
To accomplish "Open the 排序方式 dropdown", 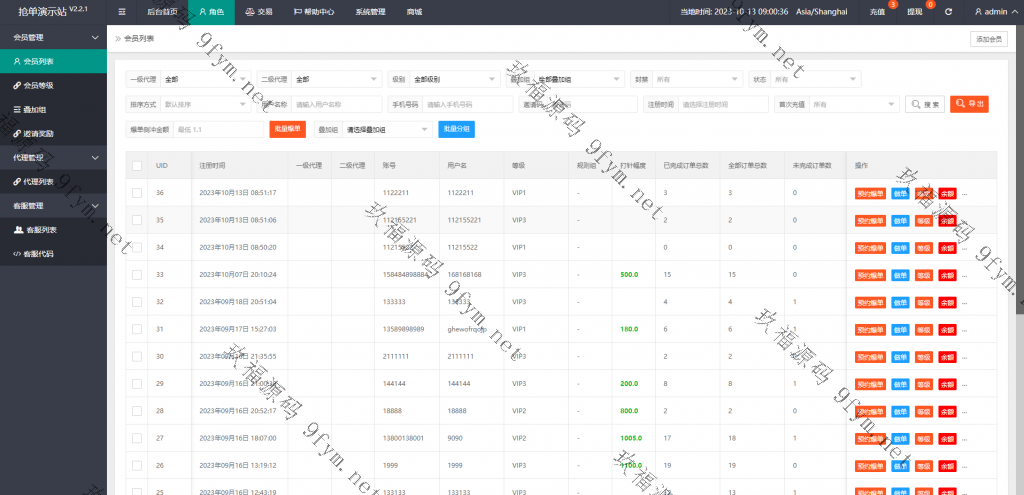I will (206, 104).
